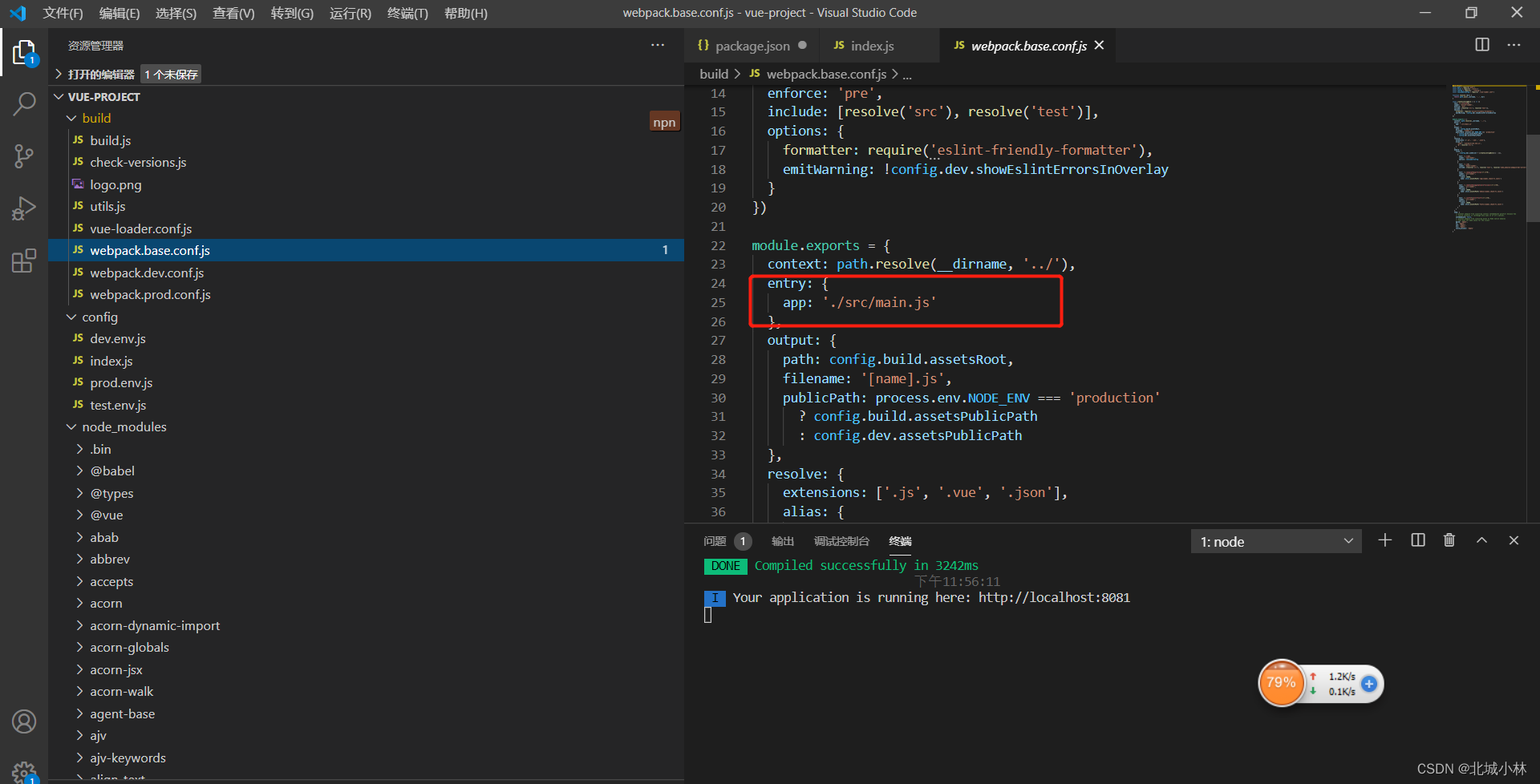Maximize the panel with up chevron
Image resolution: width=1540 pixels, height=784 pixels.
coord(1481,540)
